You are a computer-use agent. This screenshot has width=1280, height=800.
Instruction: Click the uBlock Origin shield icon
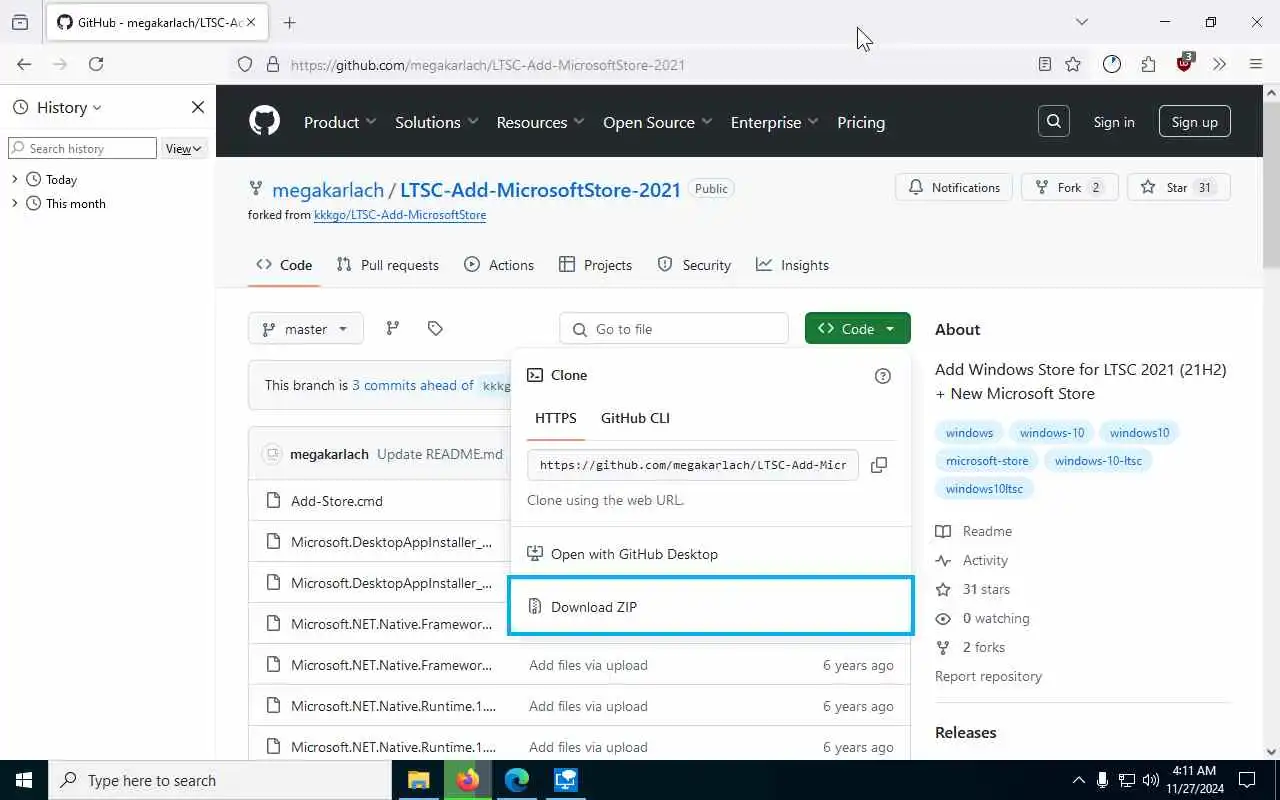click(1185, 63)
